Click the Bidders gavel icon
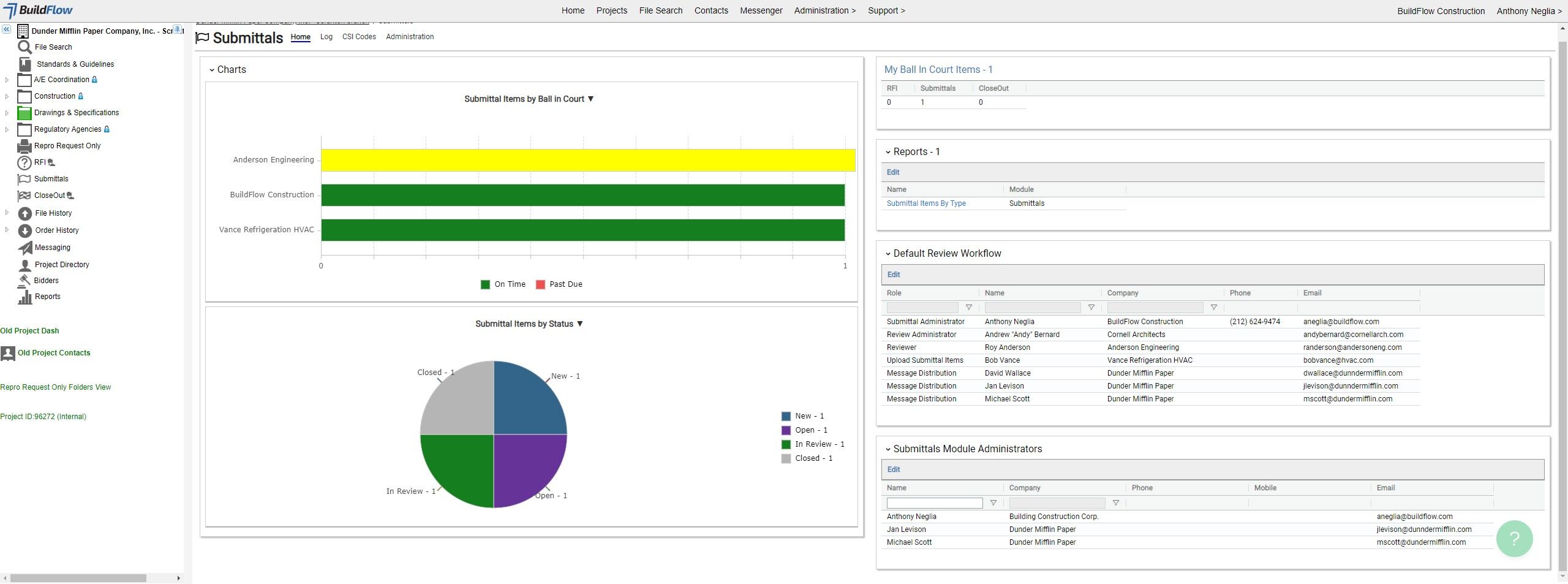Screen dimensions: 1568x584 pos(24,281)
